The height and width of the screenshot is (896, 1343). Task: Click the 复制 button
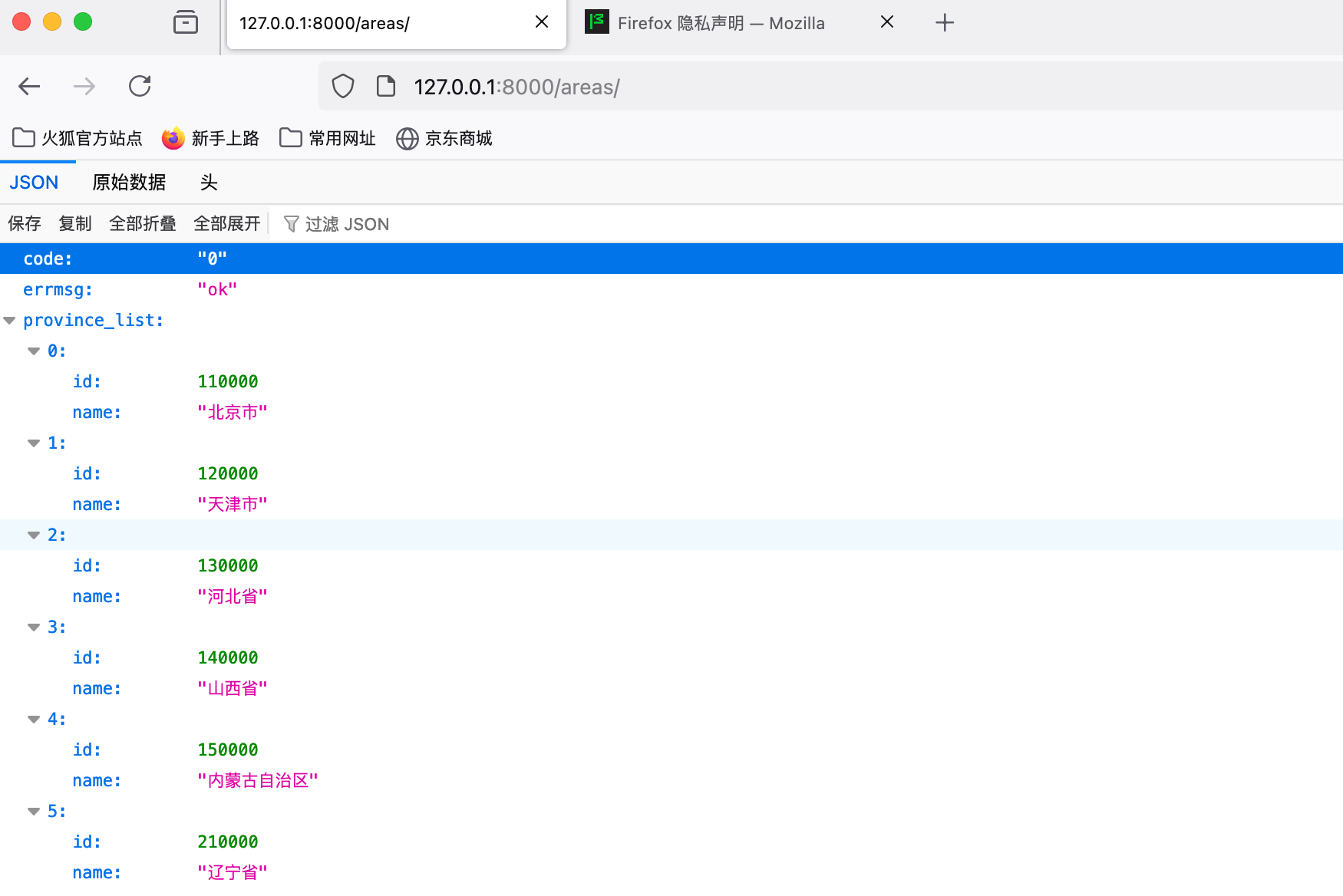click(x=75, y=224)
